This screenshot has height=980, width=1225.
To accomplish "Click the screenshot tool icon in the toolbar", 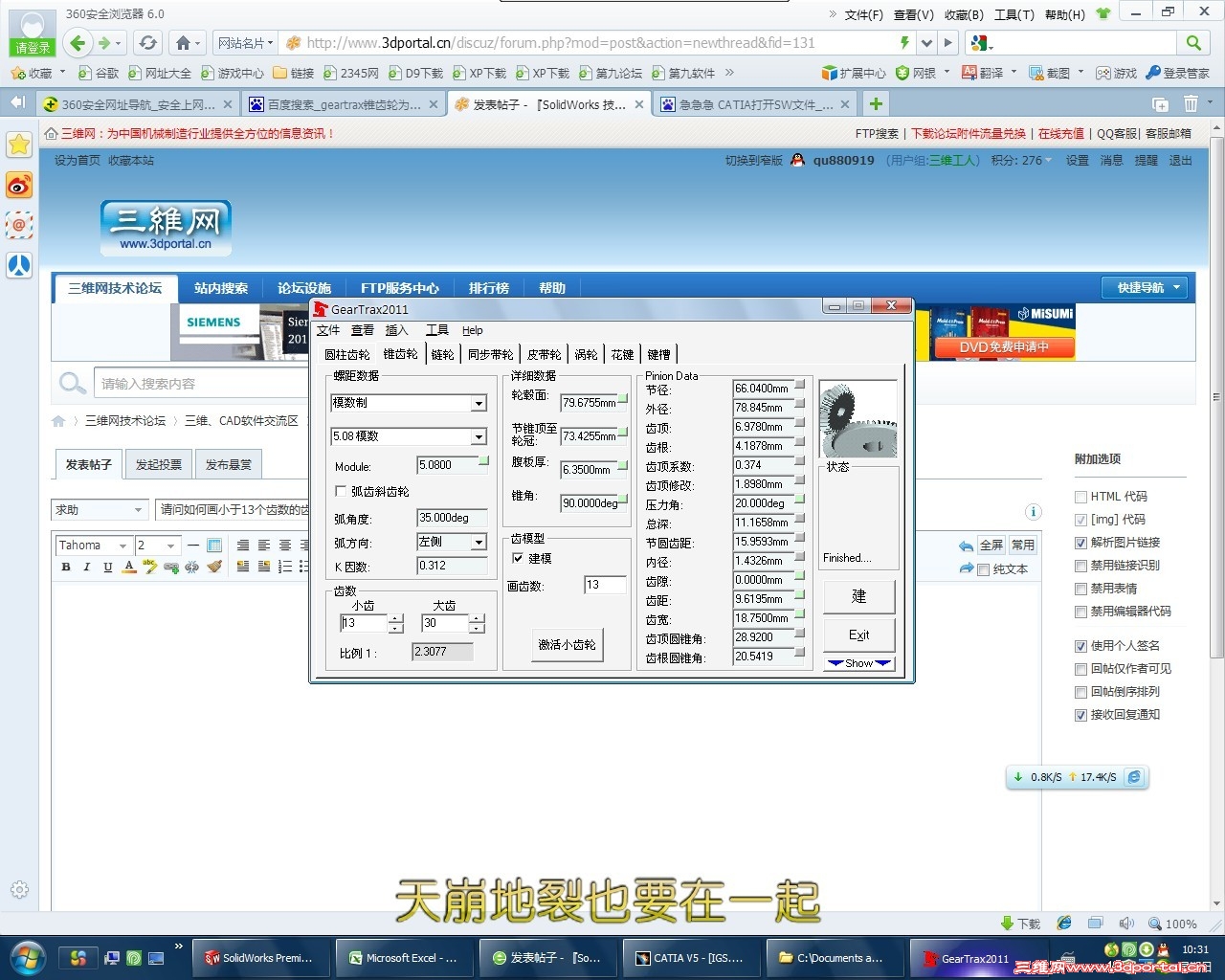I will 1036,73.
